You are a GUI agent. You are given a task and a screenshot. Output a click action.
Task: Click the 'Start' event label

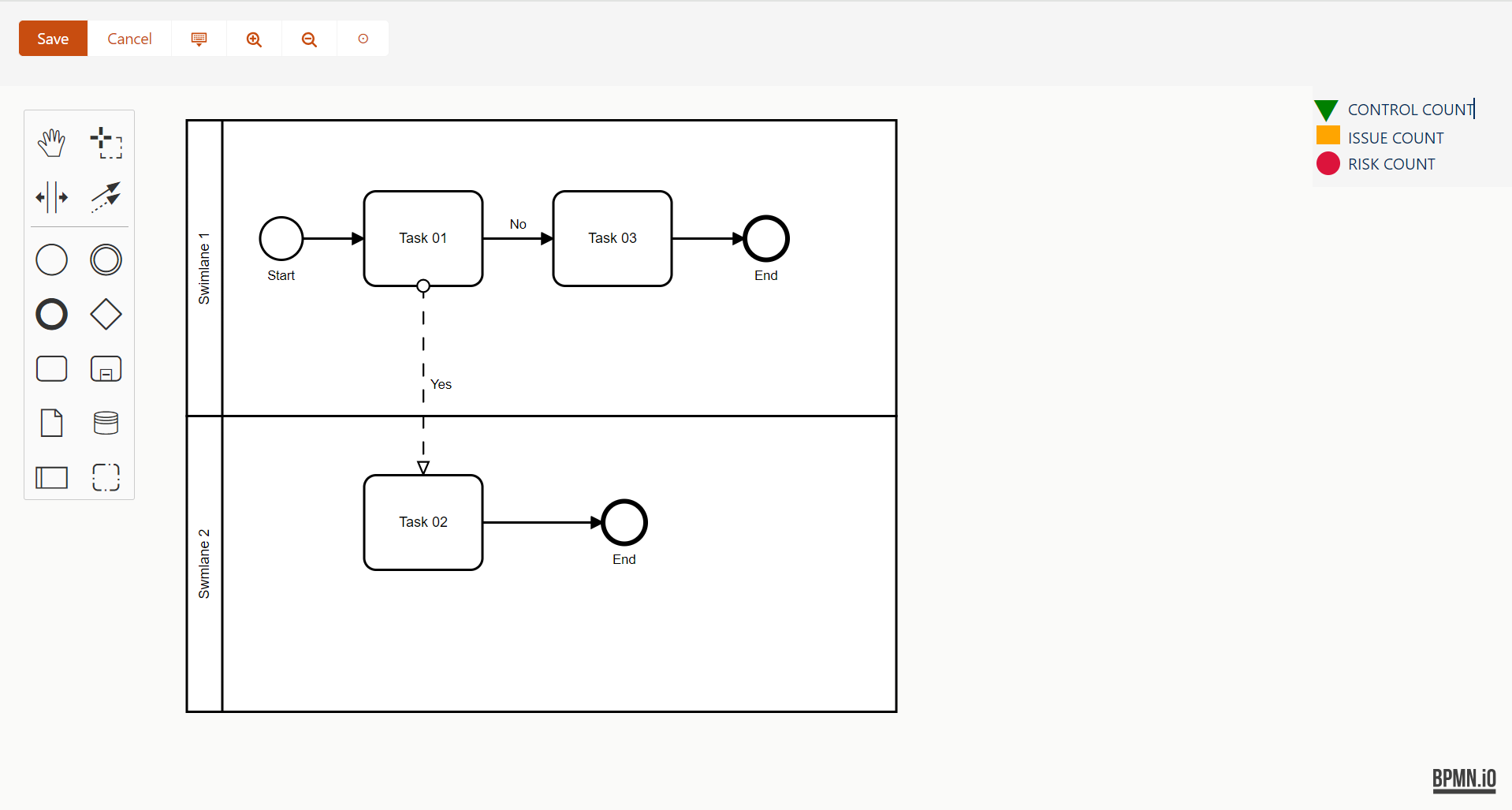(281, 275)
